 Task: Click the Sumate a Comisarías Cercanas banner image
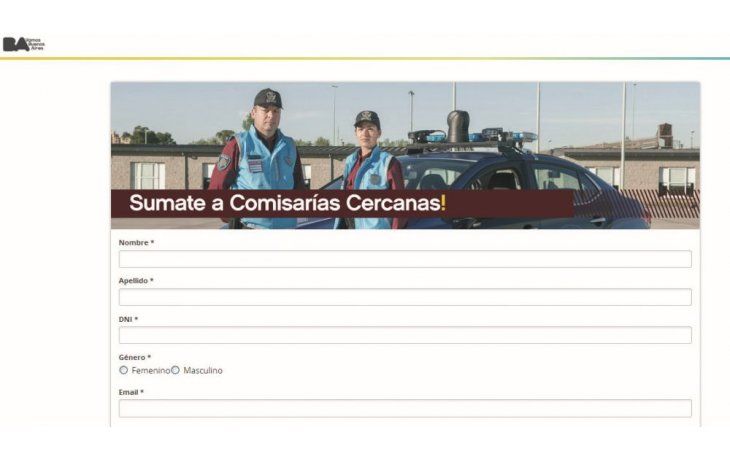pos(405,156)
